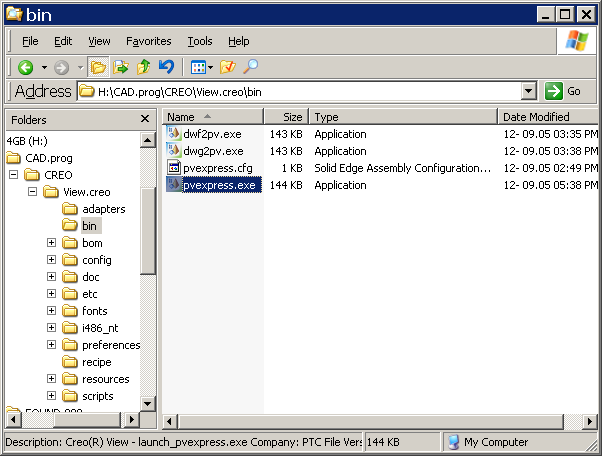Expand the resources folder node

(x=51, y=378)
